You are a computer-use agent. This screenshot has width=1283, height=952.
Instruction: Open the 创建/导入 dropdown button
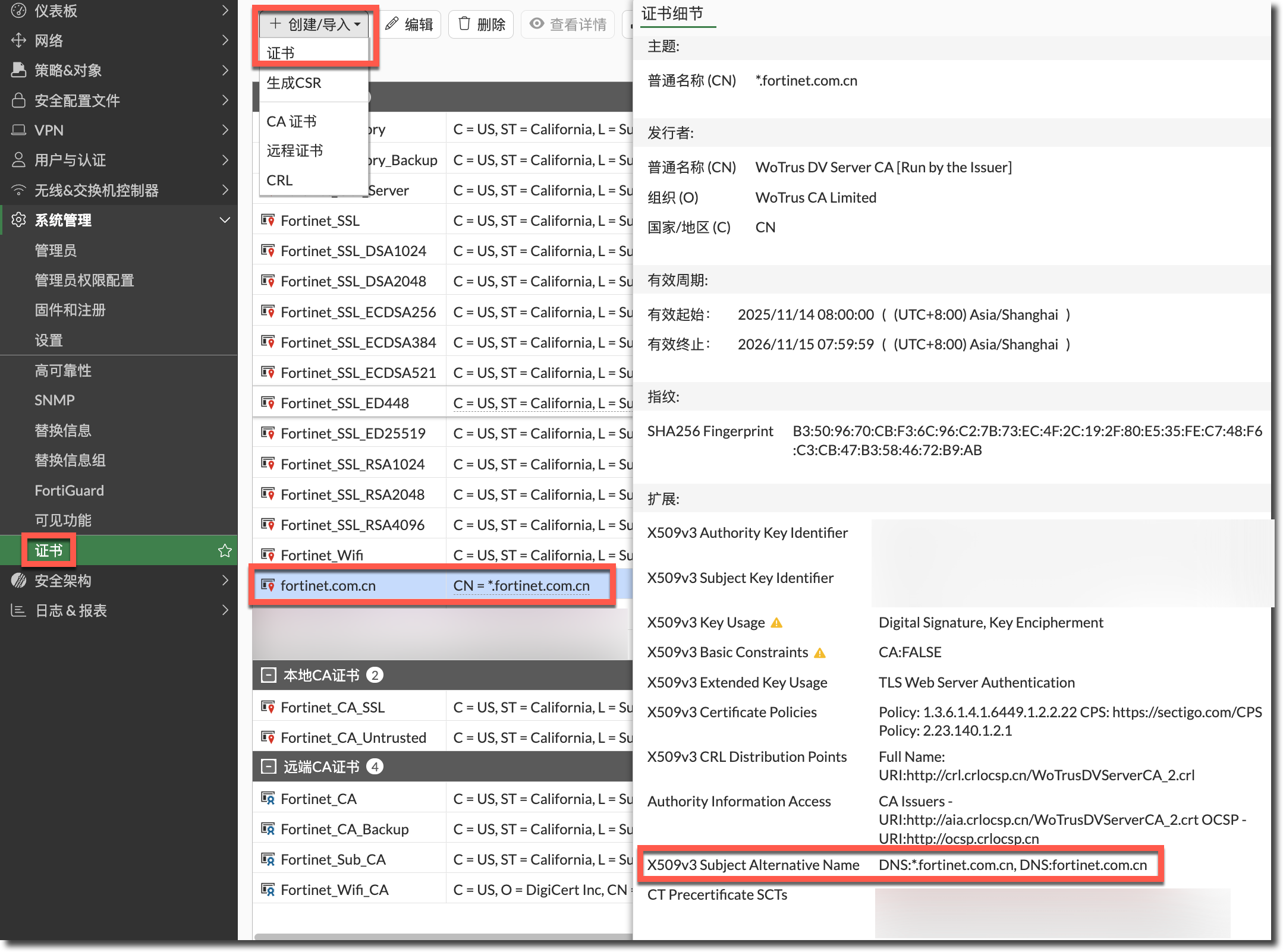(315, 24)
